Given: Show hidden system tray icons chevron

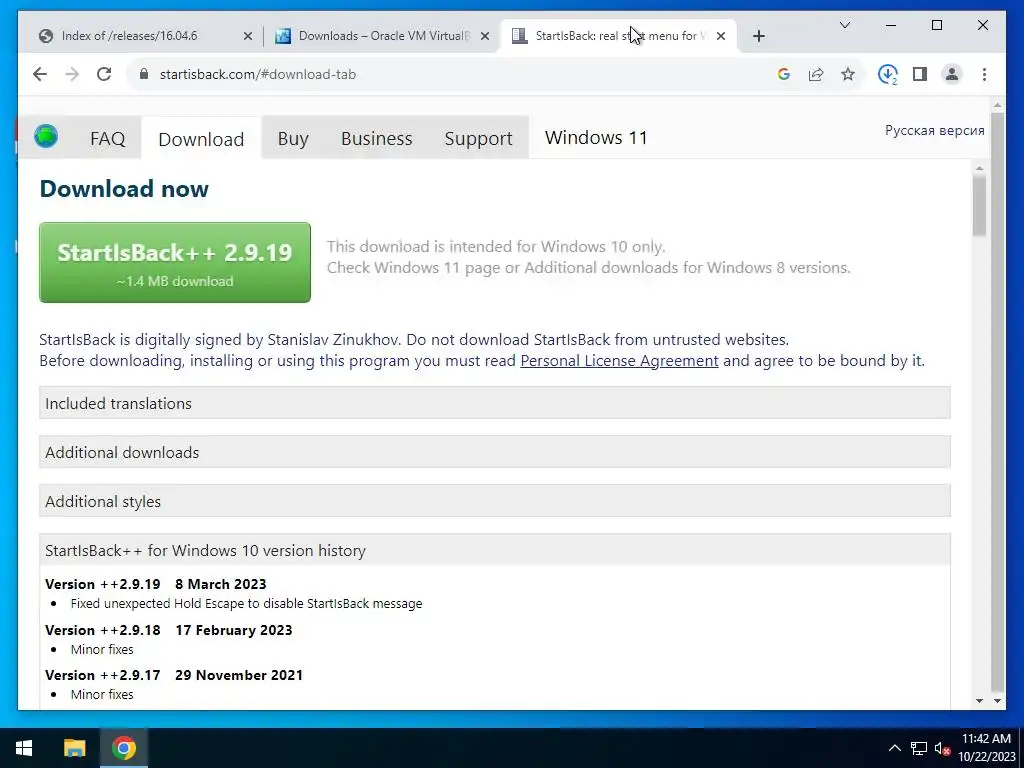Looking at the screenshot, I should (x=895, y=748).
